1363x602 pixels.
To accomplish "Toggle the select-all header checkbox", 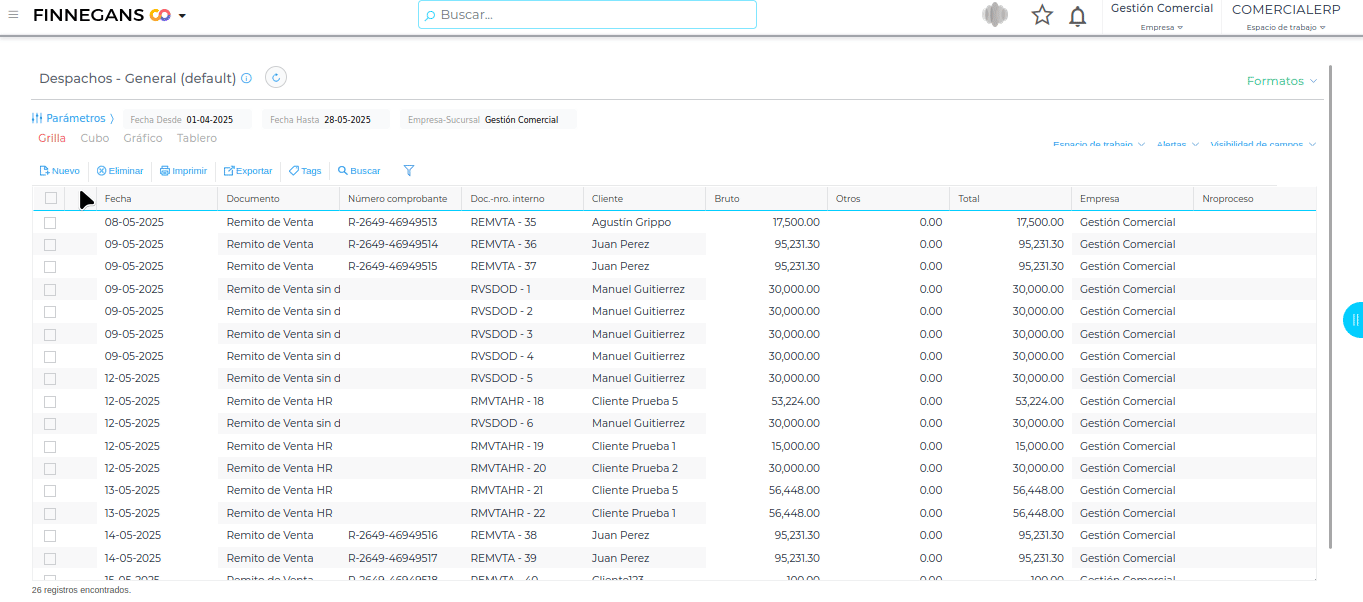I will 51,198.
